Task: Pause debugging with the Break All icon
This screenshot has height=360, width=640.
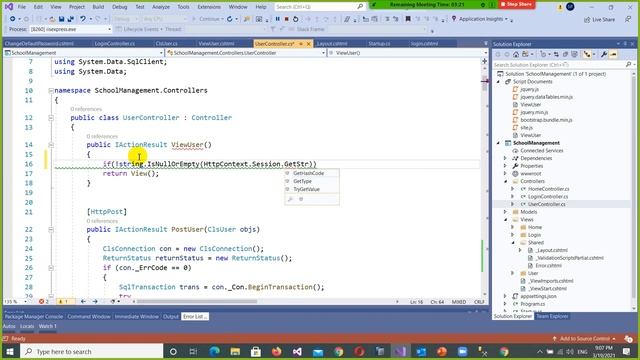Action: (278, 19)
